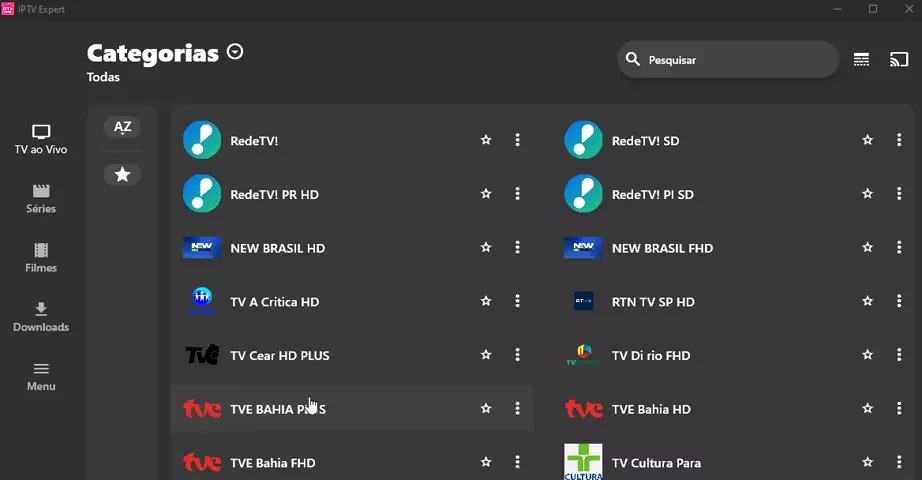Favorite the RedeTV! SD channel
Viewport: 922px width, 480px height.
click(867, 140)
